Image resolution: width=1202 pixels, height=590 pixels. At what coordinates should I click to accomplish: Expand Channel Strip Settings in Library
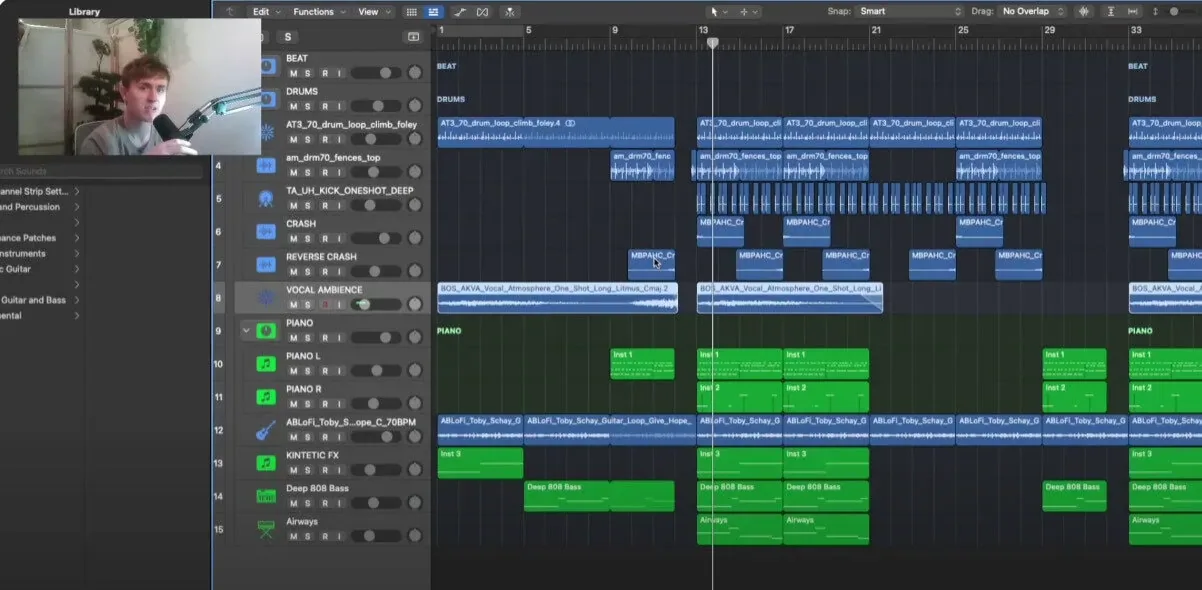pyautogui.click(x=77, y=191)
